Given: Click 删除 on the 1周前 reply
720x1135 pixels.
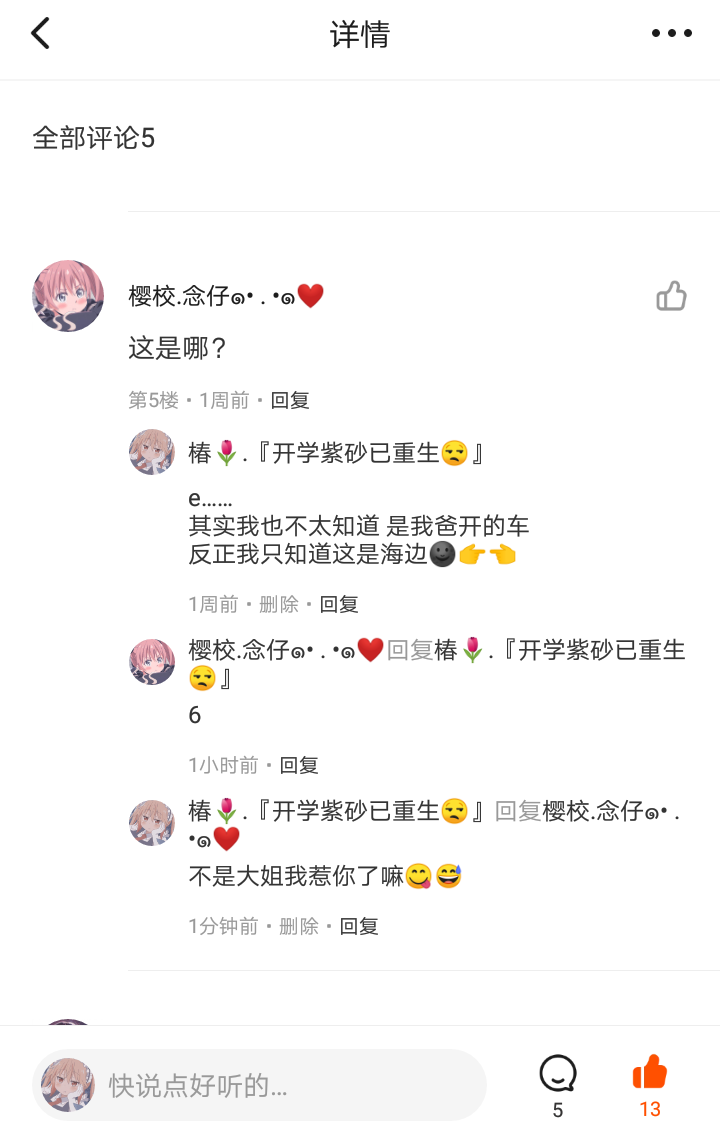Looking at the screenshot, I should coord(279,604).
